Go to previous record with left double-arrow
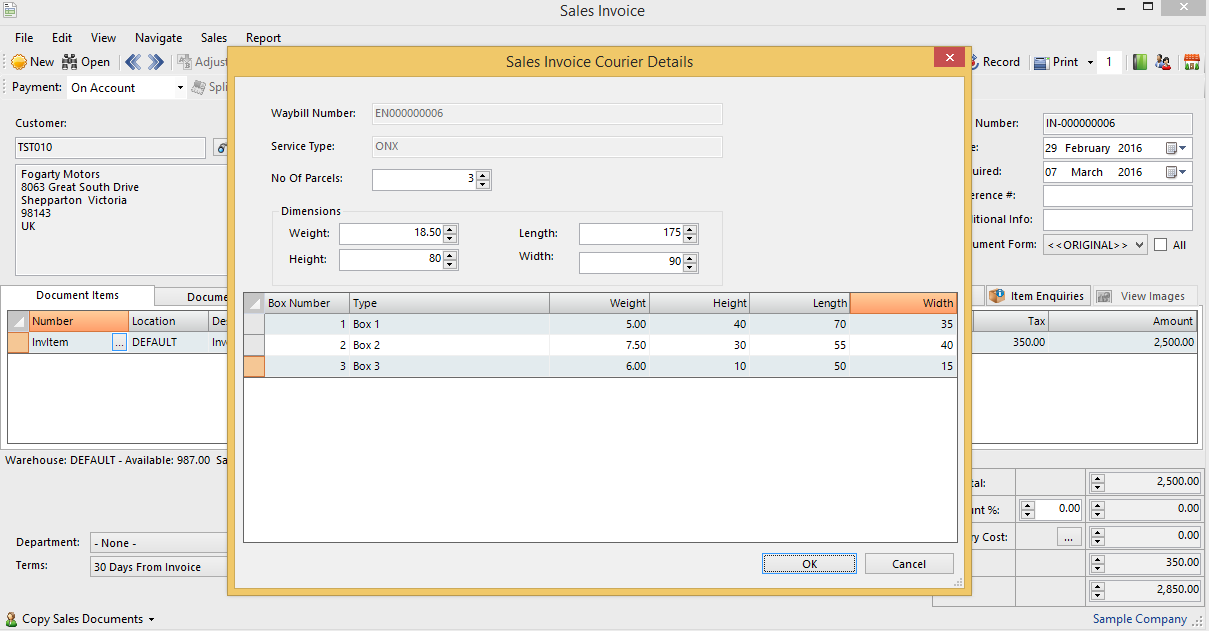This screenshot has width=1209, height=631. pyautogui.click(x=133, y=62)
